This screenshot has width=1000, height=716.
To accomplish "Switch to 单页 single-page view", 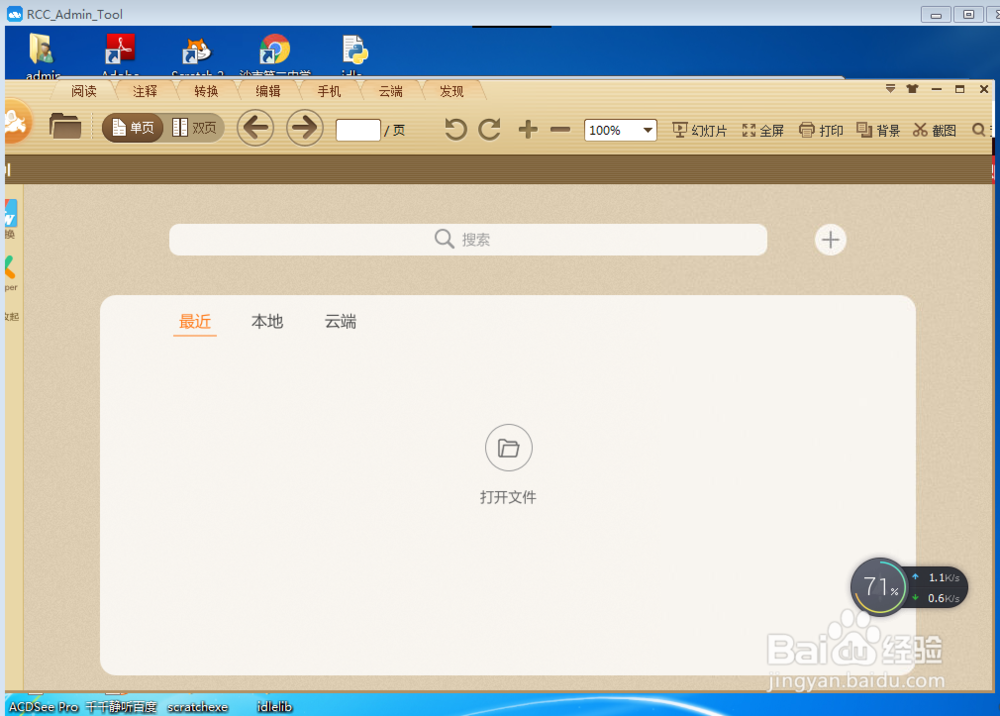I will 132,128.
